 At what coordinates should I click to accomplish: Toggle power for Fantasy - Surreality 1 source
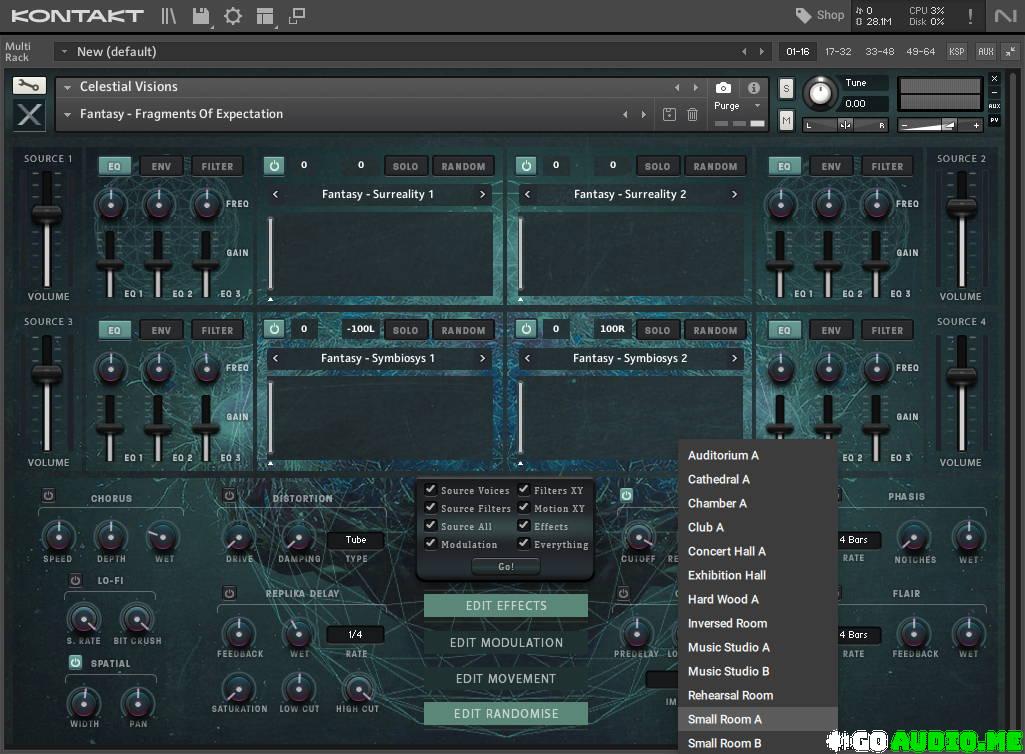pos(274,165)
